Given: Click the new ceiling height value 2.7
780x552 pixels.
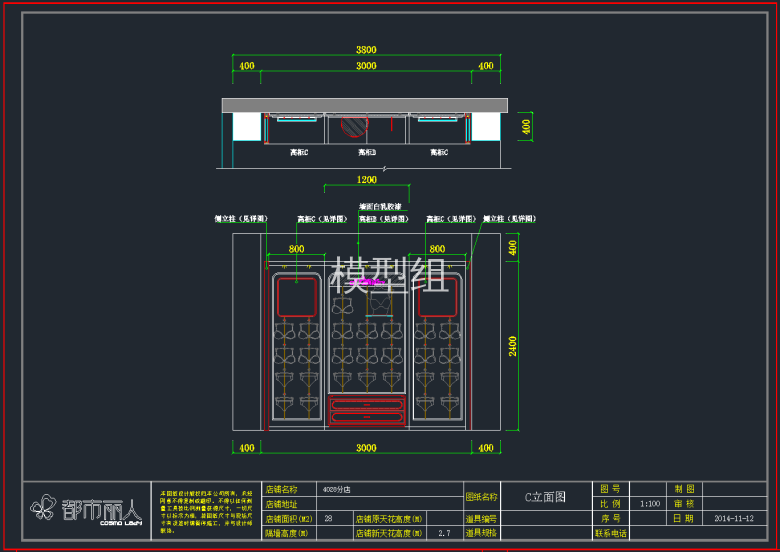Looking at the screenshot, I should tap(444, 534).
